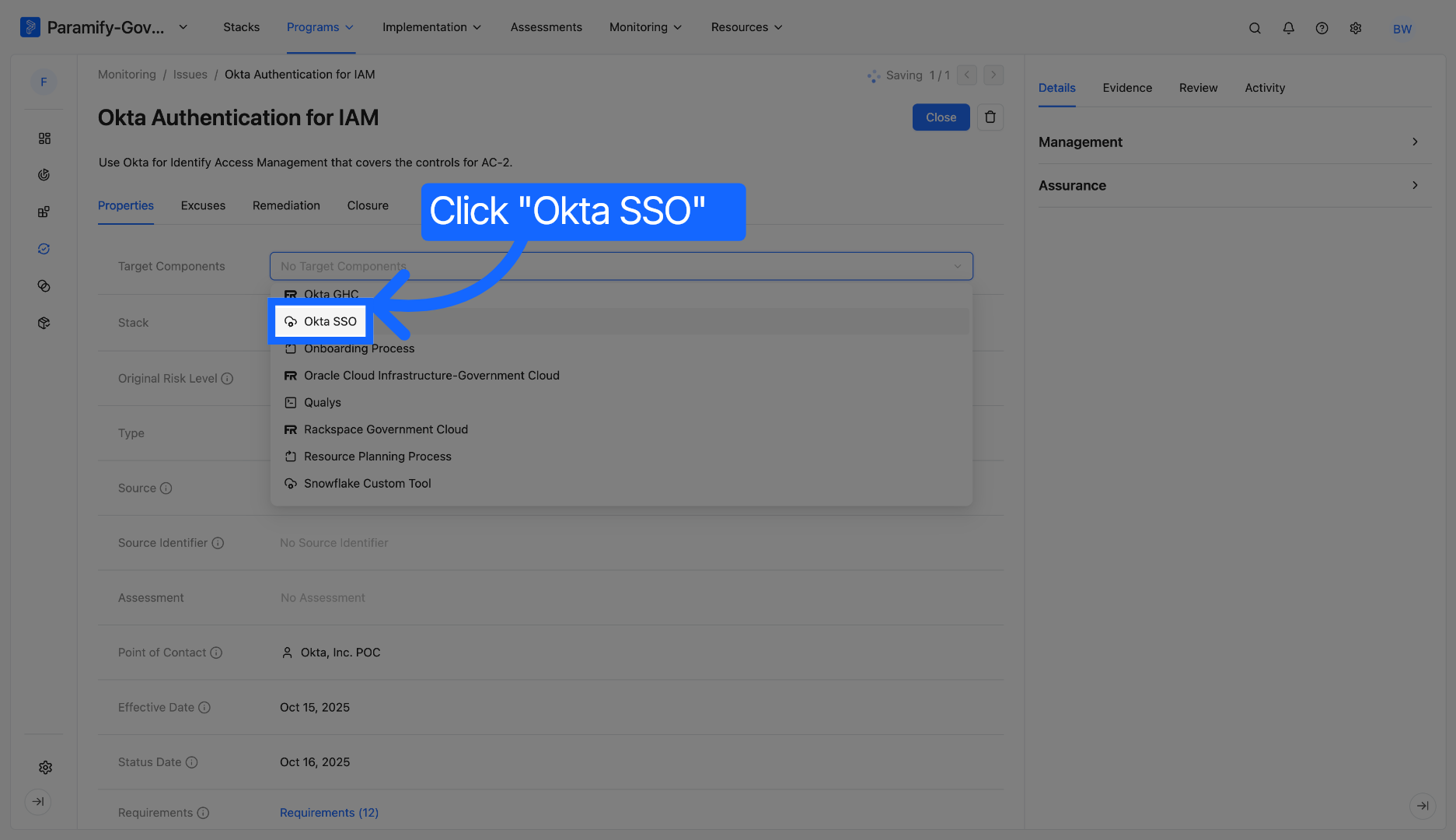The width and height of the screenshot is (1456, 840).
Task: Open the monitoring check-circle sidebar icon
Action: [44, 249]
